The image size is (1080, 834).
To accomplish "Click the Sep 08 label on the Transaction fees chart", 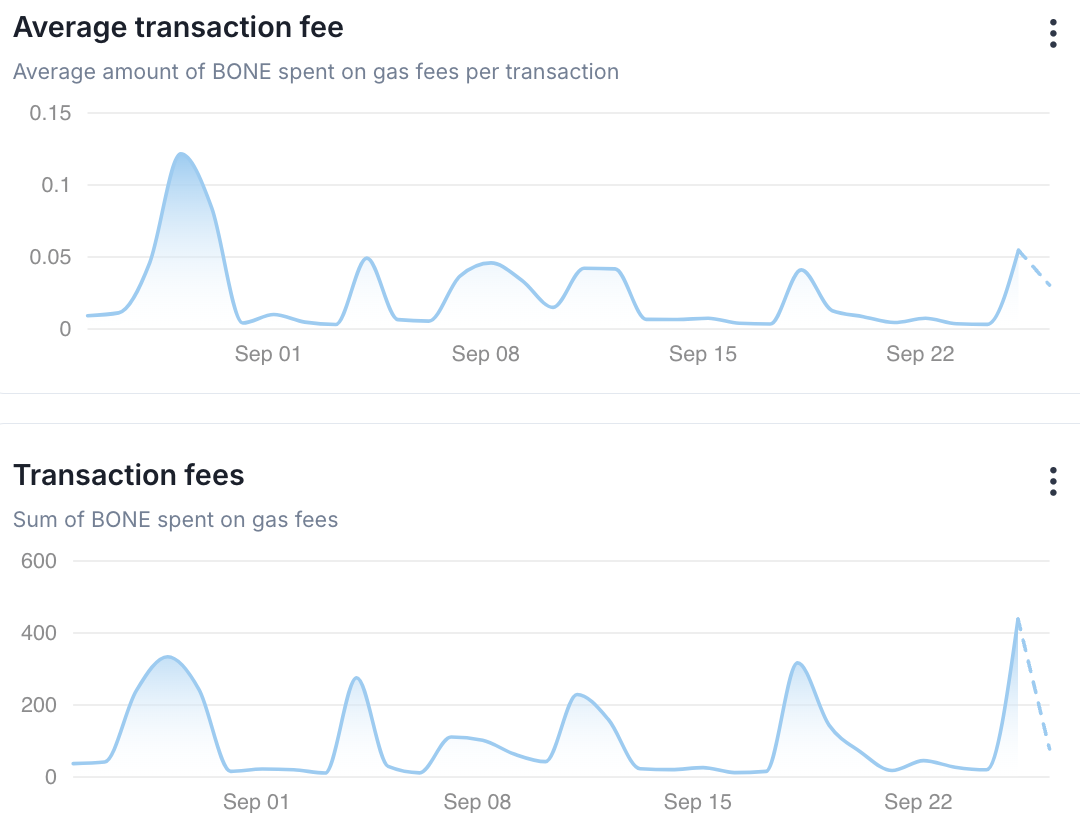I will (x=477, y=802).
